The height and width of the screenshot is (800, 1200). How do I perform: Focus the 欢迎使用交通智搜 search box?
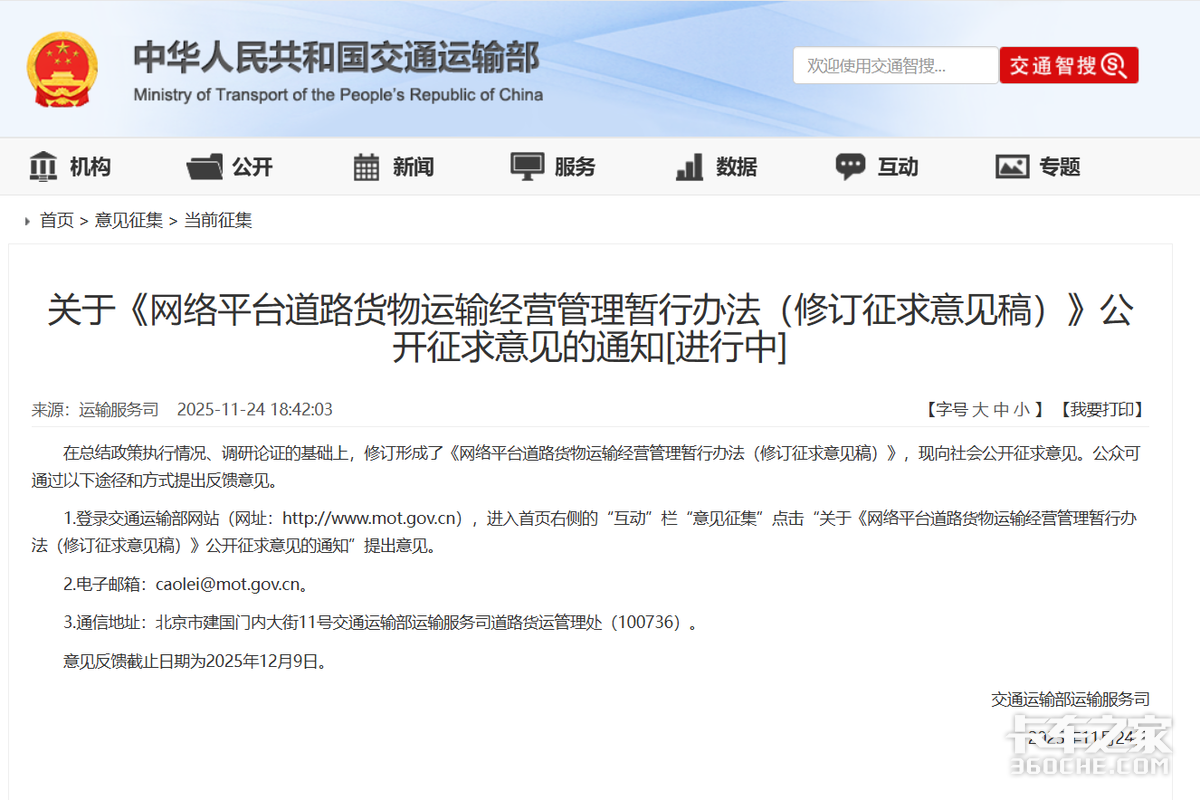point(895,66)
